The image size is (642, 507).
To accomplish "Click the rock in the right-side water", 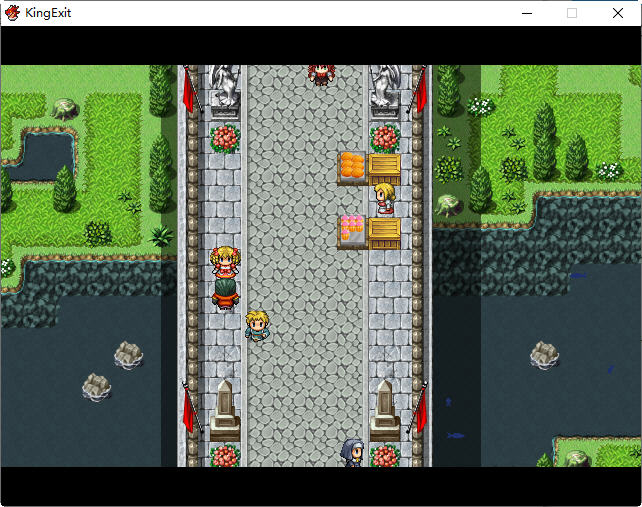I will click(544, 353).
